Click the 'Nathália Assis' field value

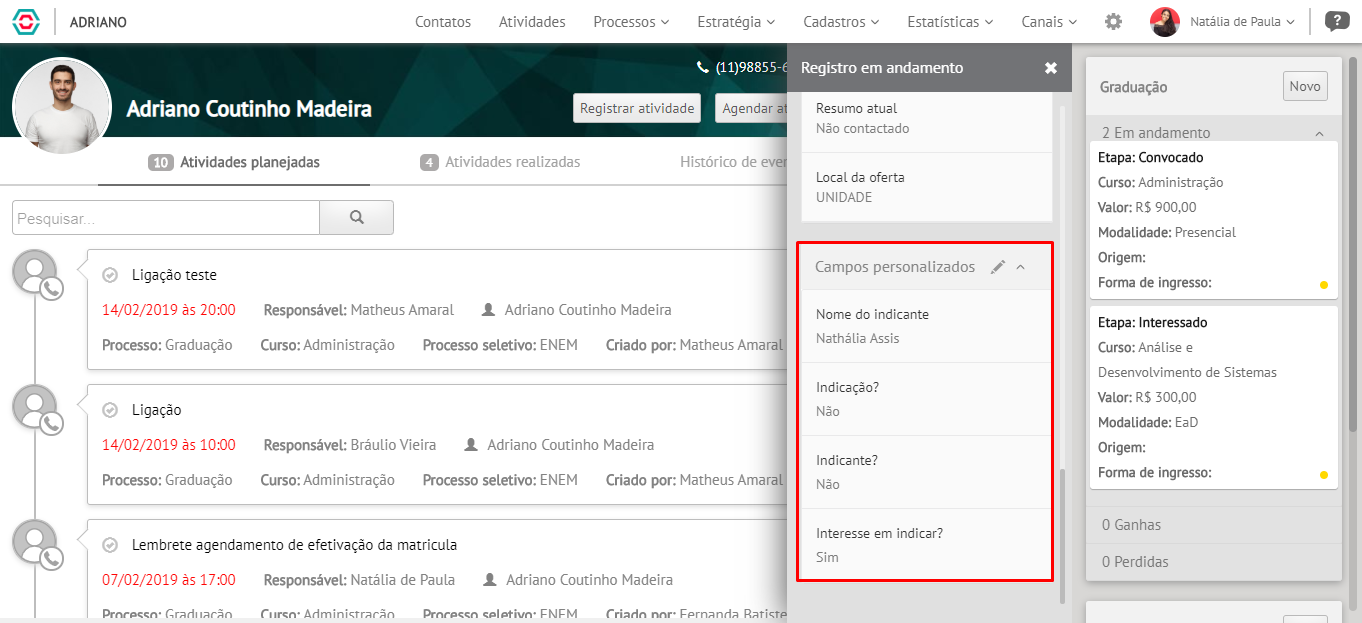pos(857,338)
